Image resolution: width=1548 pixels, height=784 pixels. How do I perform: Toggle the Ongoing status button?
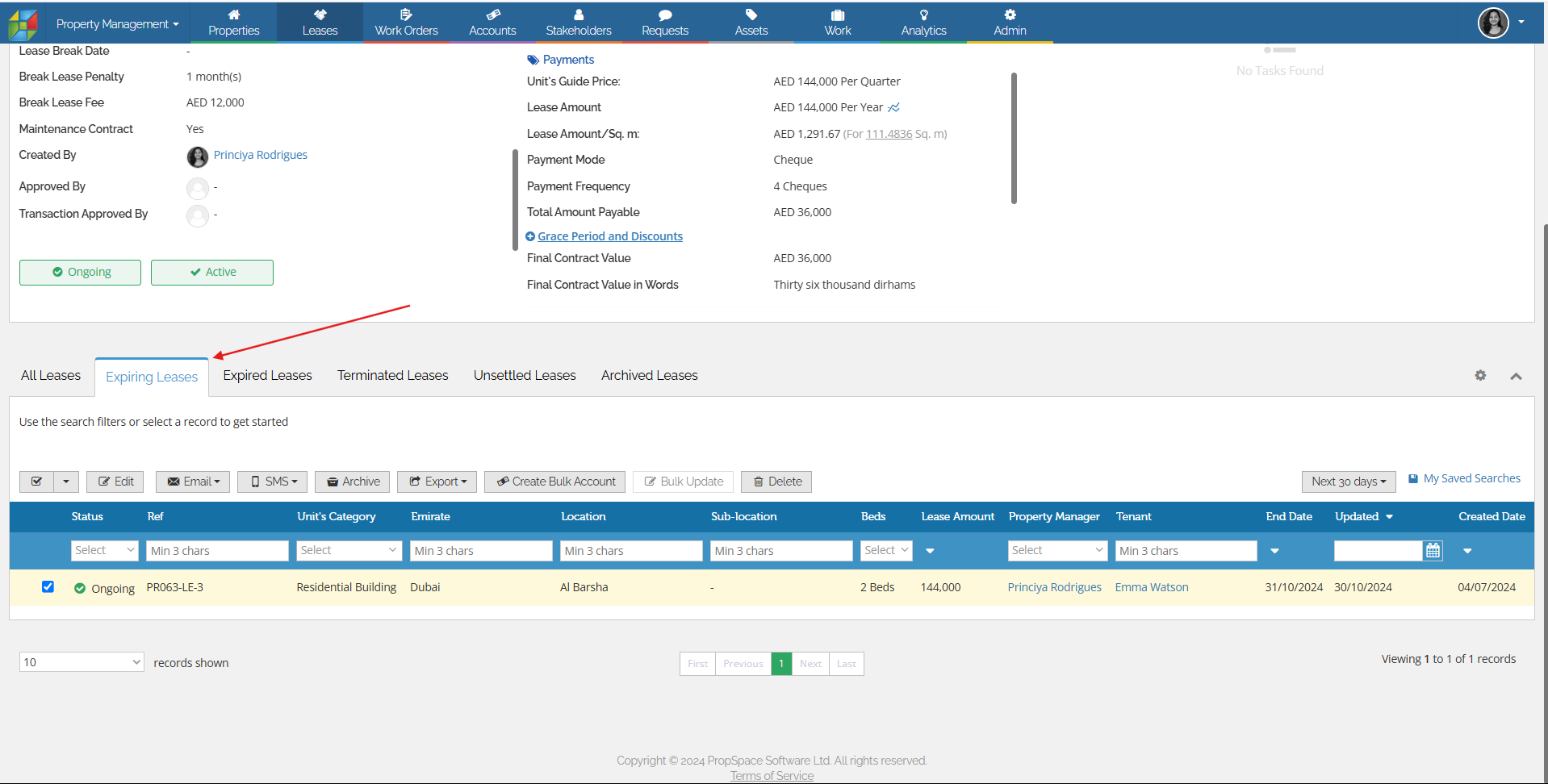coord(80,273)
